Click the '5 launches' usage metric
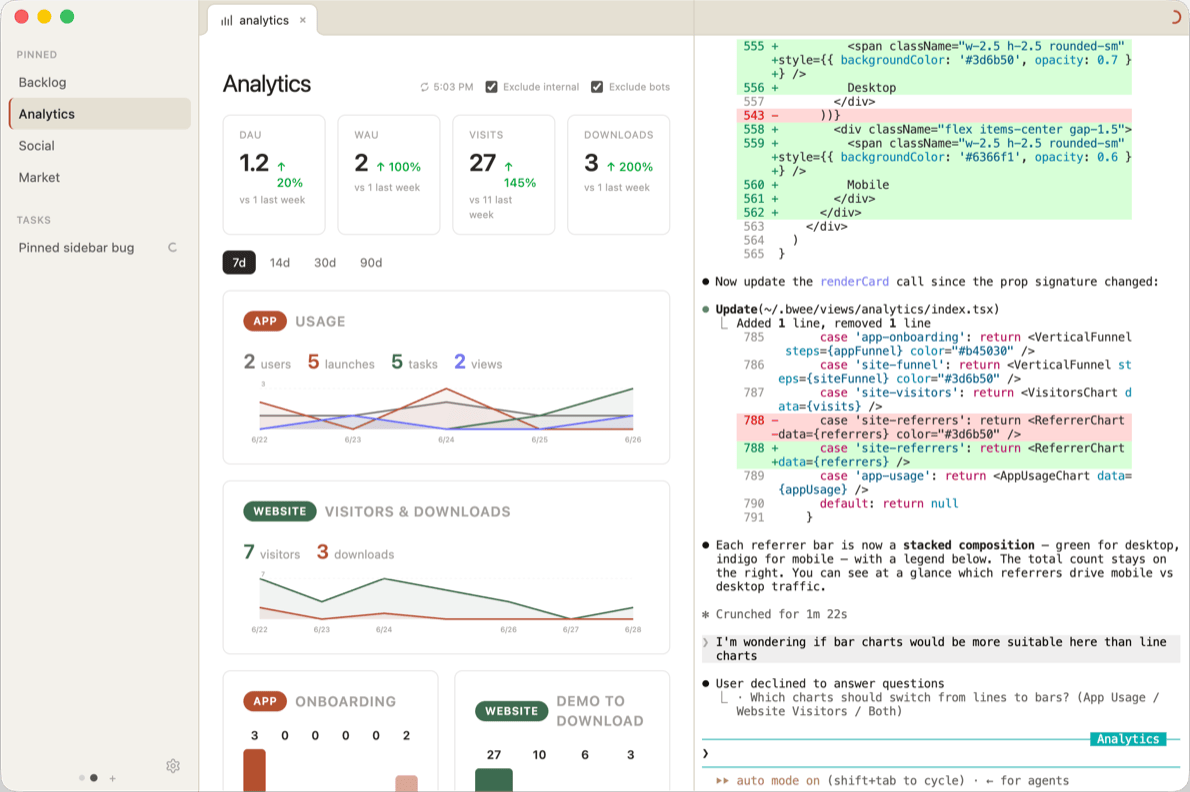This screenshot has height=792, width=1190. pyautogui.click(x=342, y=363)
